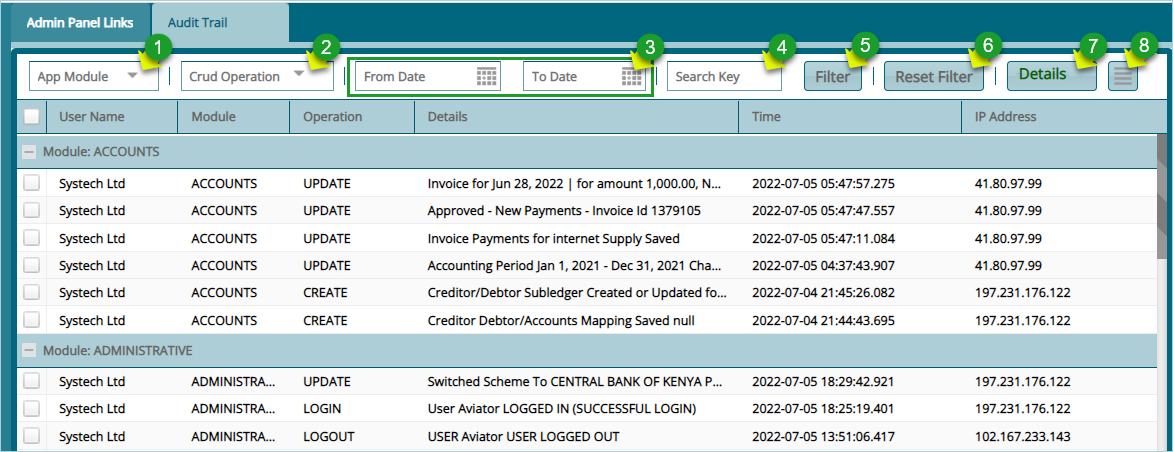This screenshot has width=1173, height=452.
Task: Collapse the Module: ACCOUNTS group
Action: (29, 152)
